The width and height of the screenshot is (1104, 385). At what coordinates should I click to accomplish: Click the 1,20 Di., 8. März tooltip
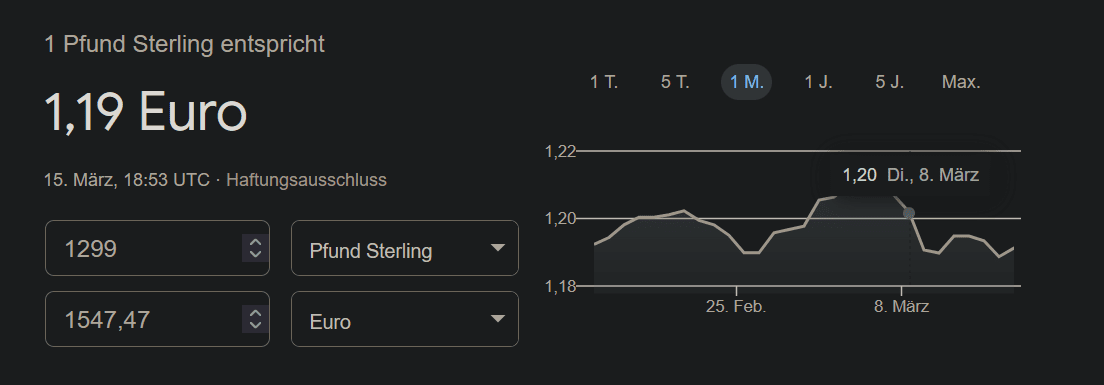(910, 175)
